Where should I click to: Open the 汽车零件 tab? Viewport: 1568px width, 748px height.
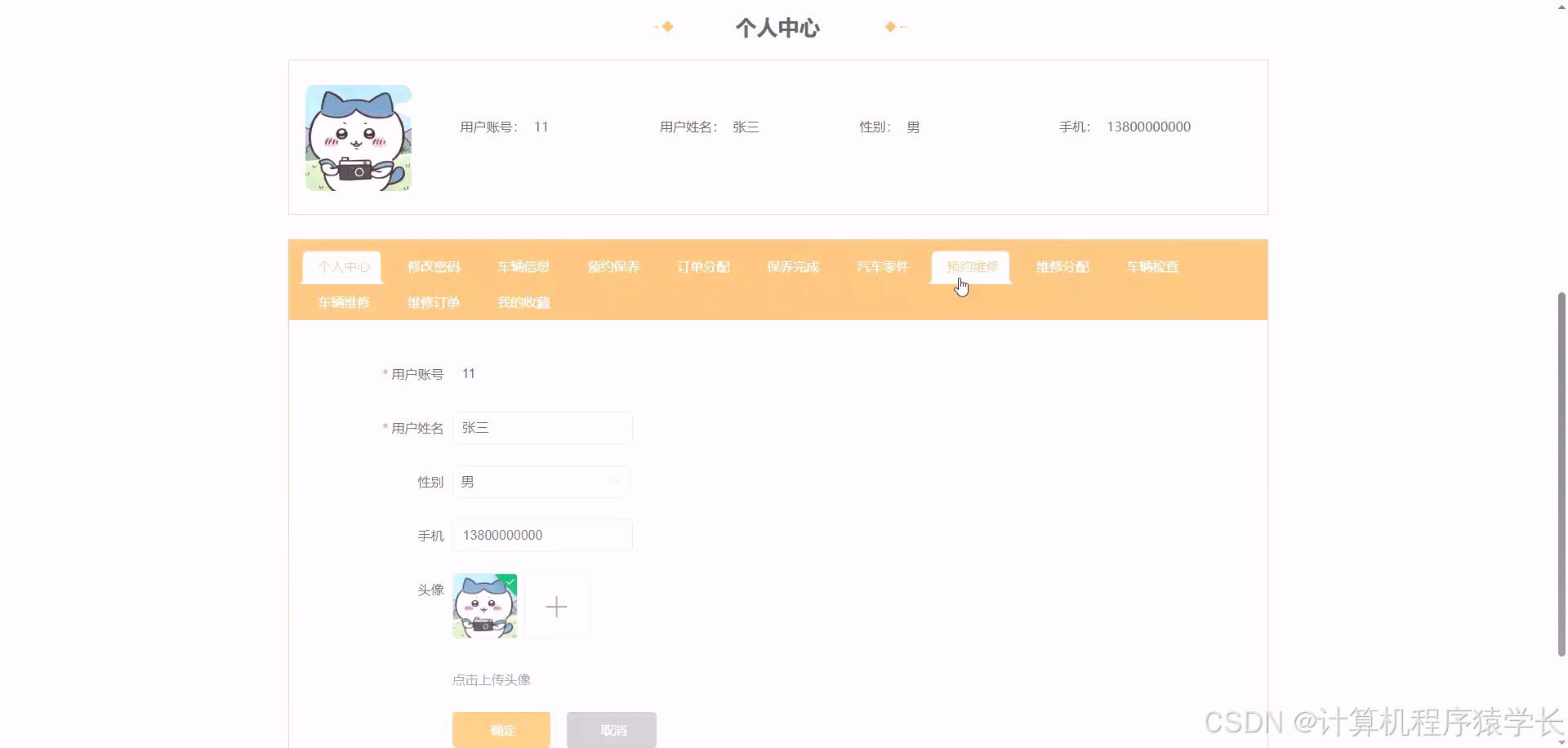882,266
